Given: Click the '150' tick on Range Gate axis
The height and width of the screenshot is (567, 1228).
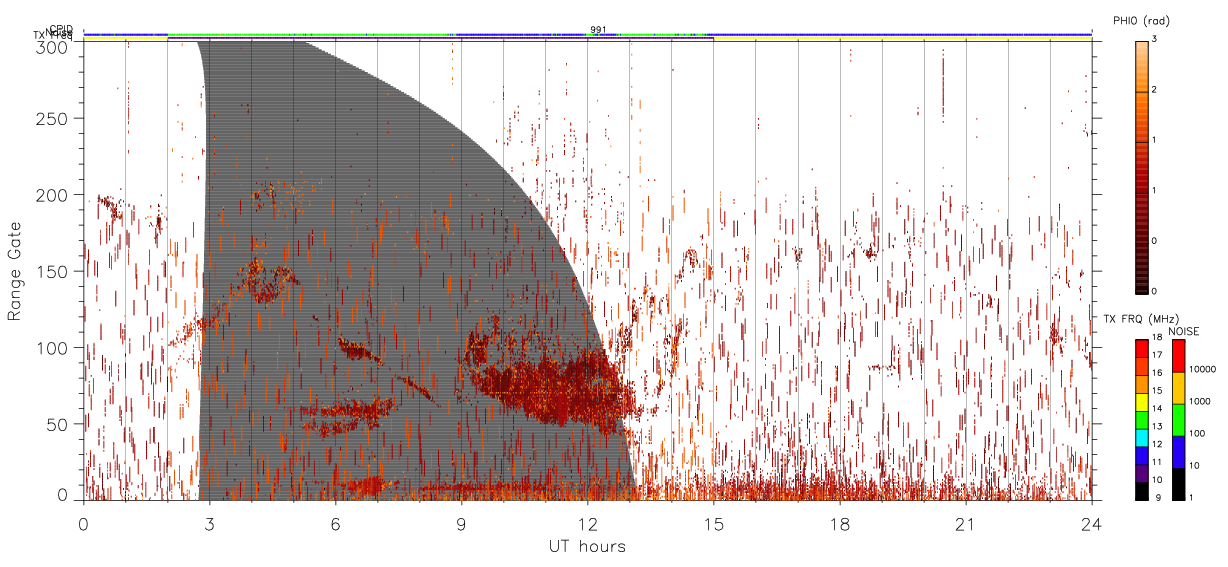Looking at the screenshot, I should pyautogui.click(x=54, y=271).
